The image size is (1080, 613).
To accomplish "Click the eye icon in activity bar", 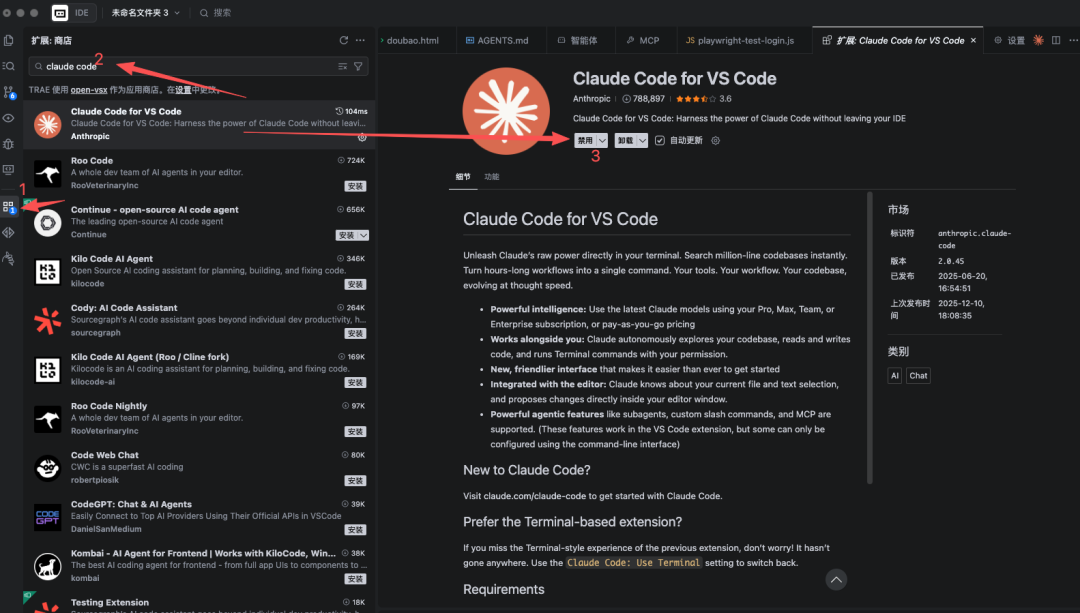I will [8, 118].
